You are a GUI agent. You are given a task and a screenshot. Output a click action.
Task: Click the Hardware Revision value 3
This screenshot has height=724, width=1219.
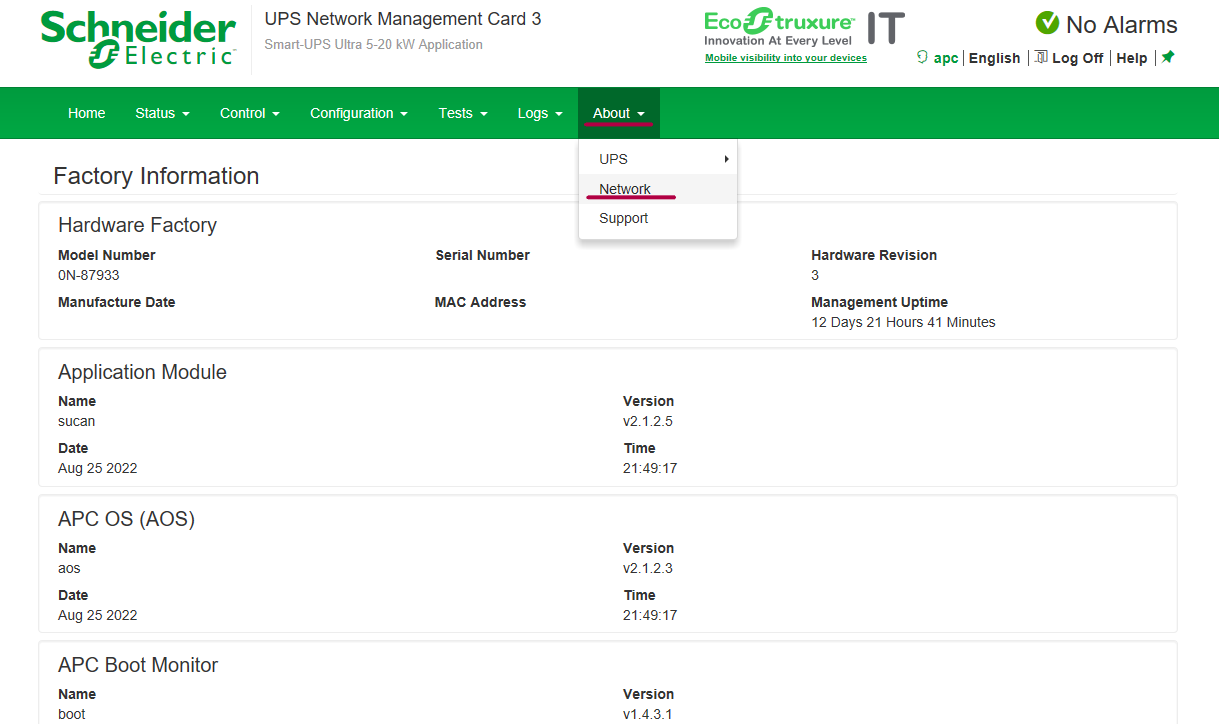coord(815,275)
